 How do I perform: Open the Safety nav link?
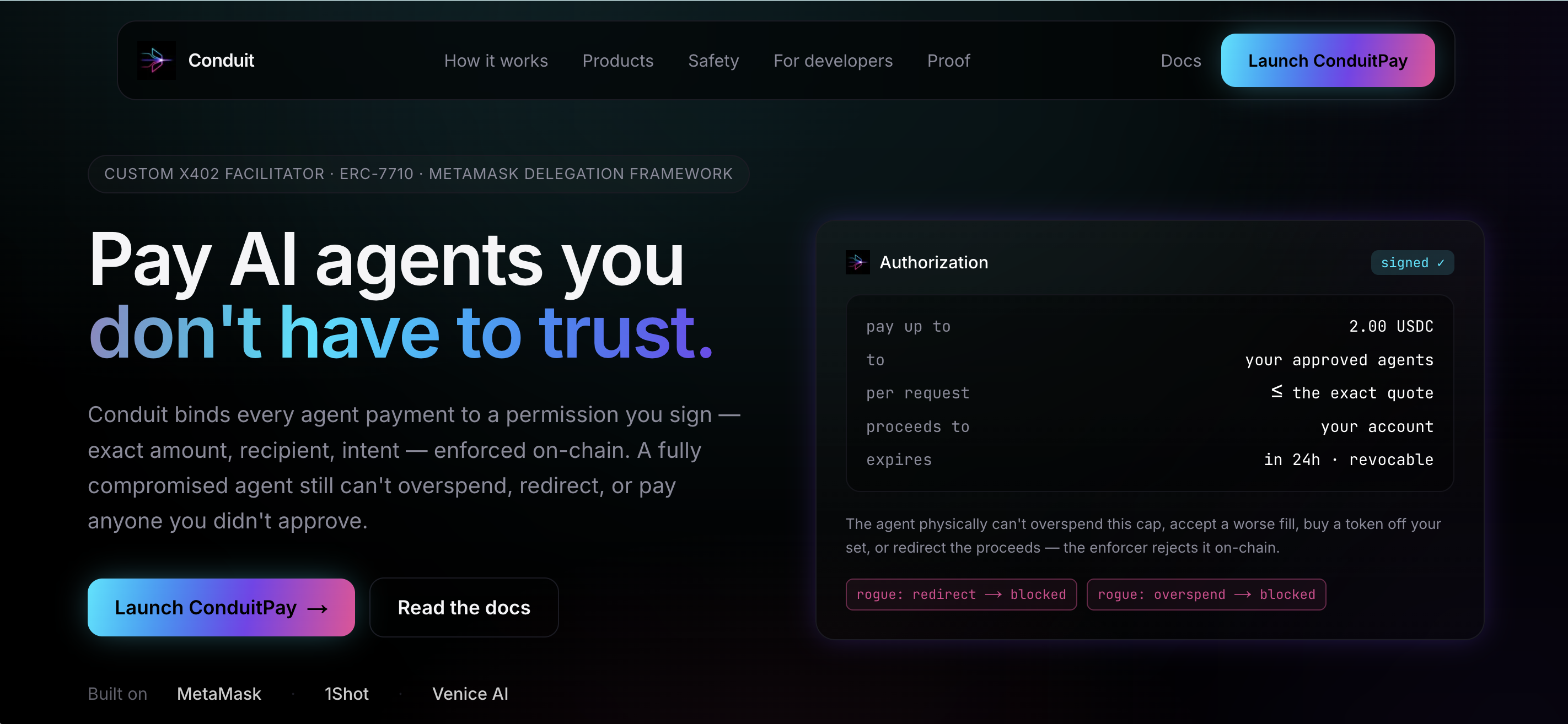tap(713, 60)
